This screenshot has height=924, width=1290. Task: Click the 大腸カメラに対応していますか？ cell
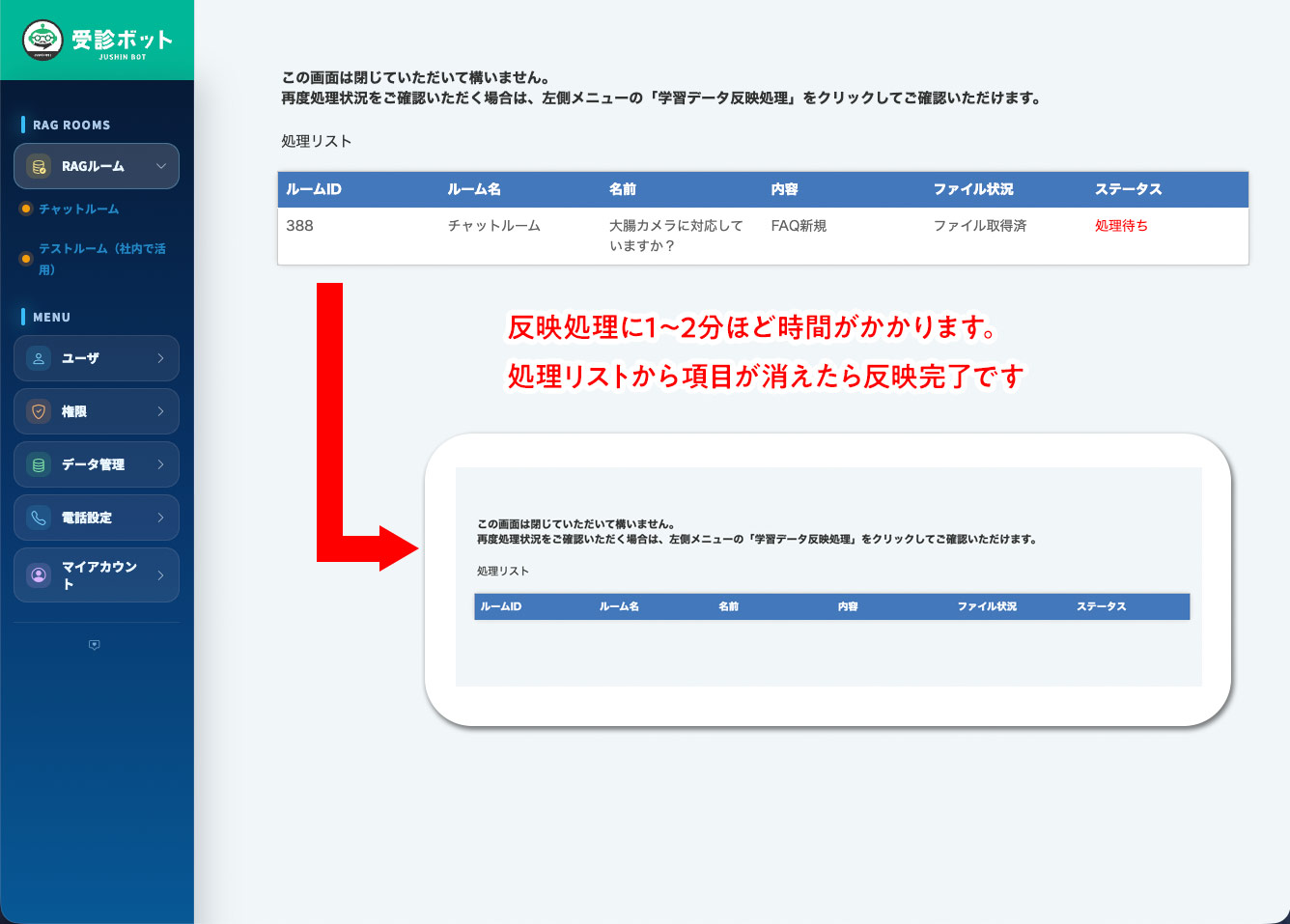tap(676, 236)
